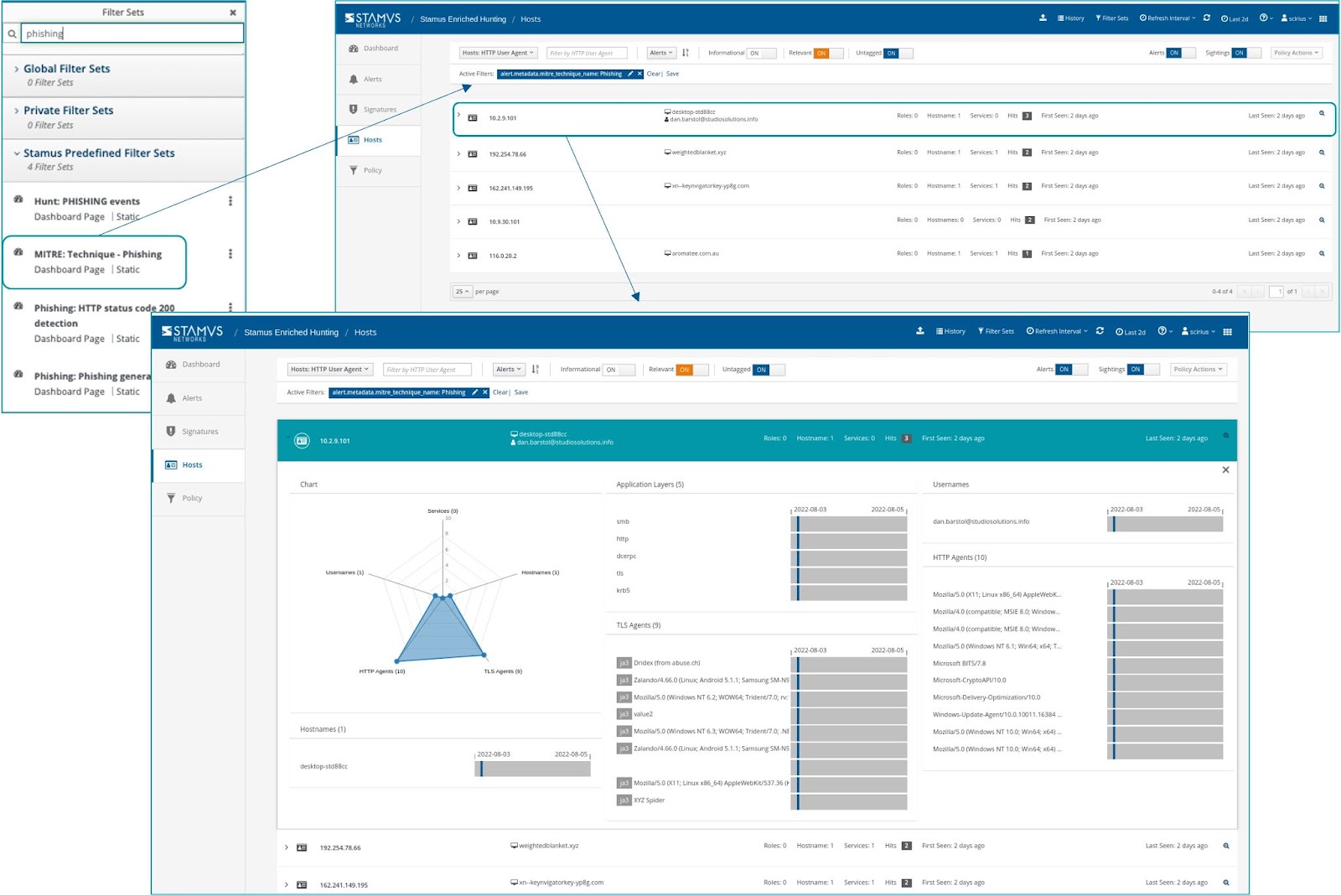This screenshot has height=896, width=1341.
Task: Toggle Alerts ON switch in lower window
Action: pyautogui.click(x=1071, y=369)
